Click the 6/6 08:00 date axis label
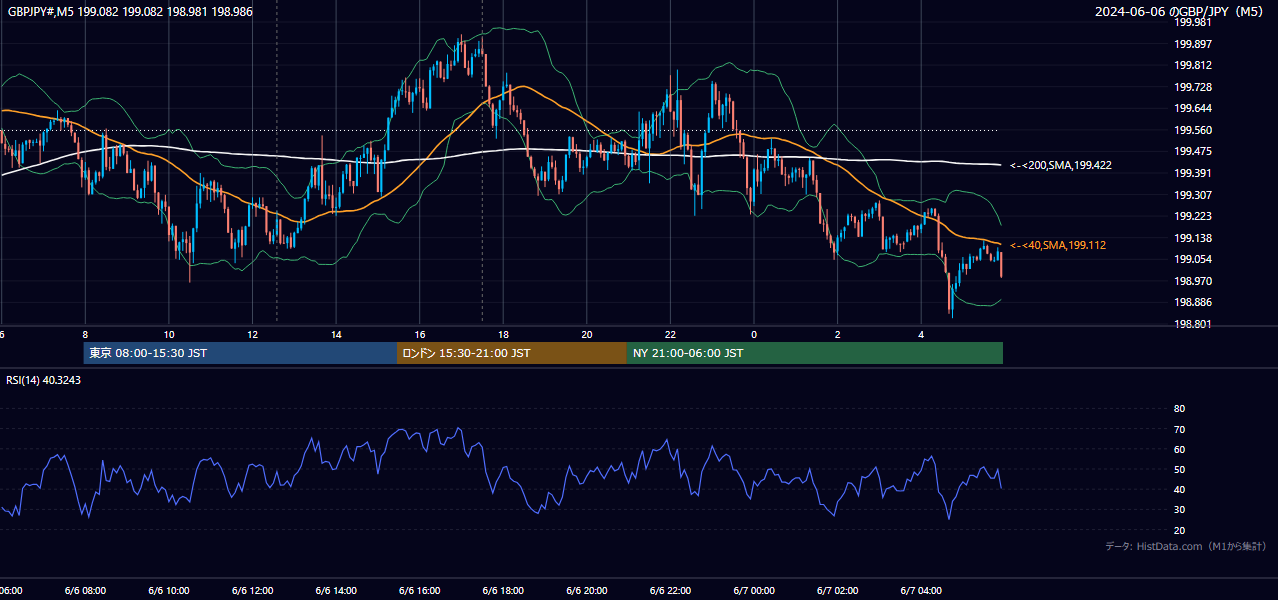The width and height of the screenshot is (1278, 600). click(85, 591)
